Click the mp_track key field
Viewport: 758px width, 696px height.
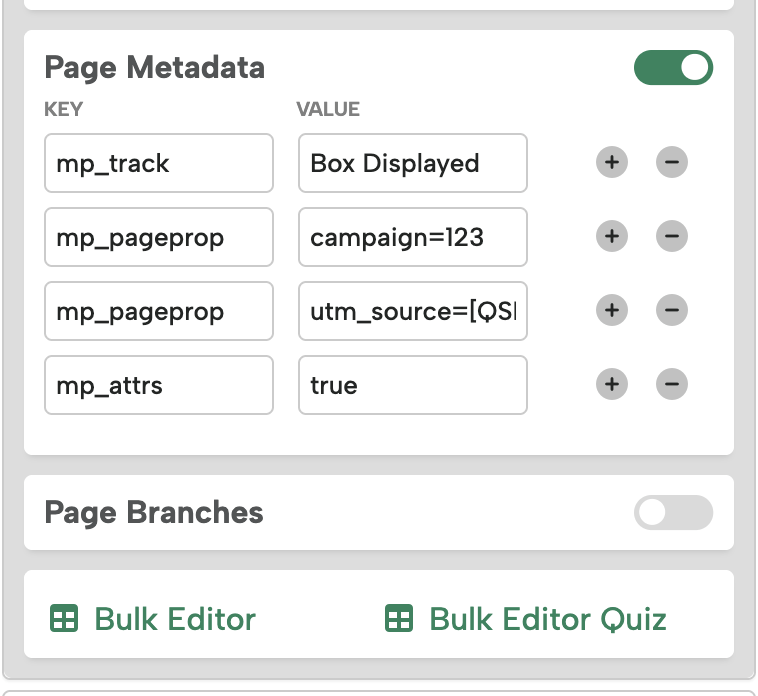tap(158, 163)
